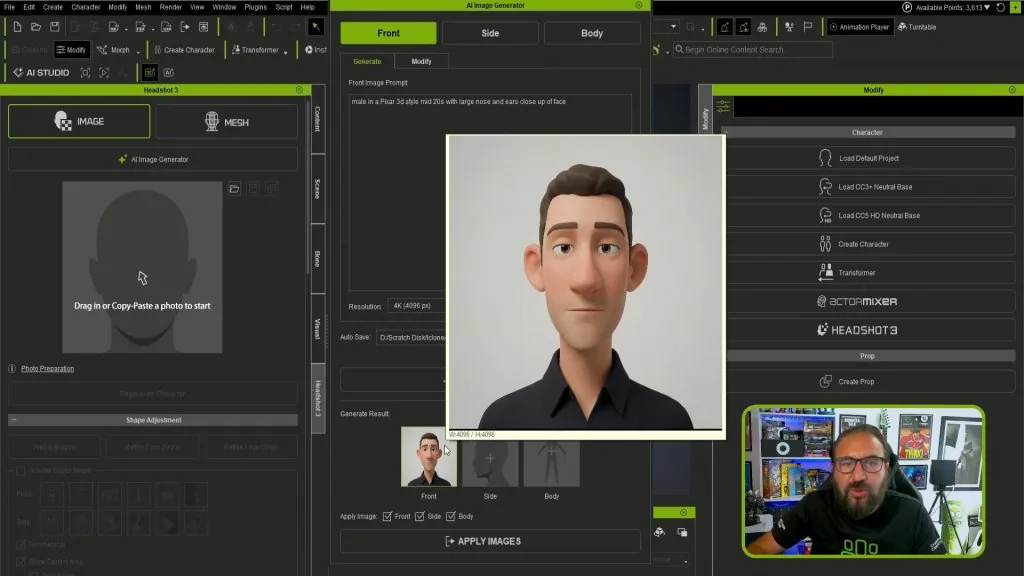Click the preview window icon with eye
The height and width of the screenshot is (576, 1024).
[x=204, y=27]
